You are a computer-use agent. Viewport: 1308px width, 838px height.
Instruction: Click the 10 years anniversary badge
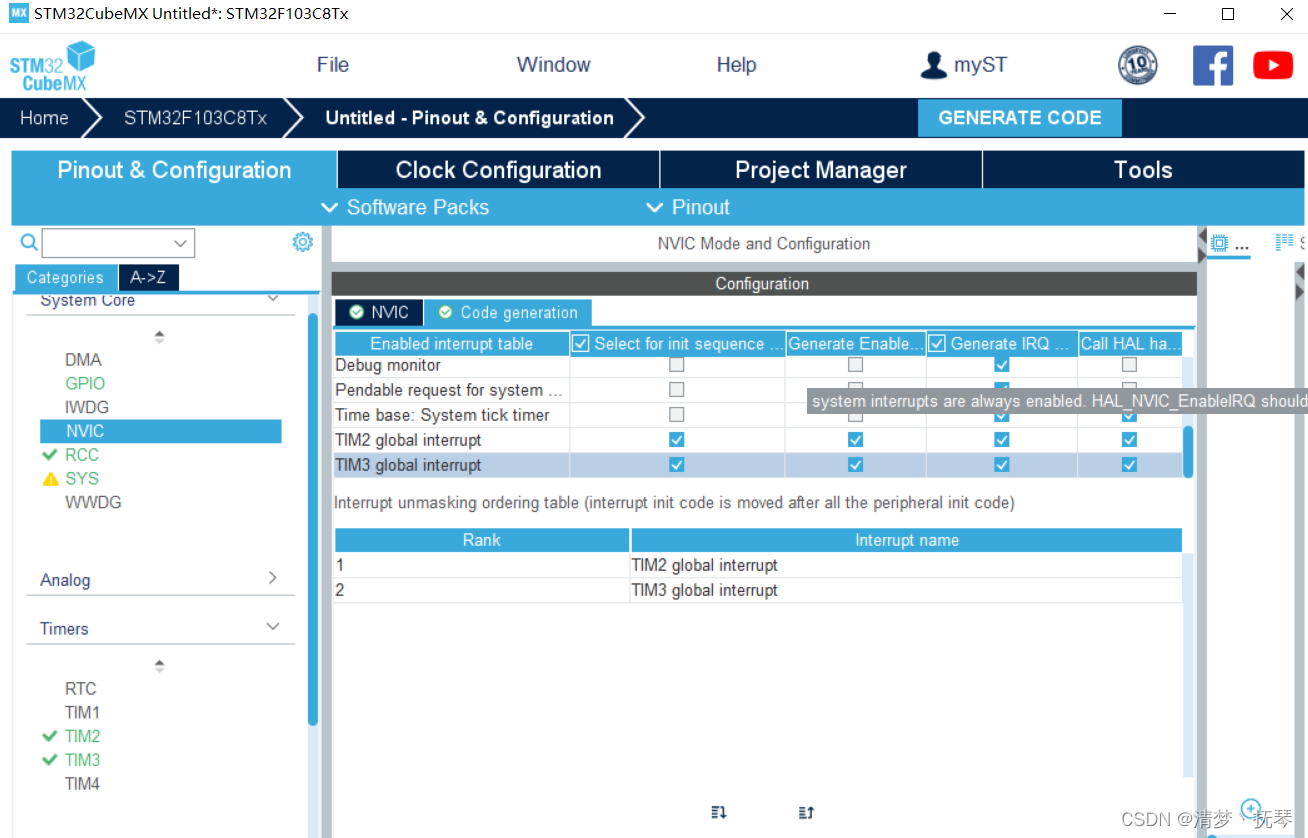(1137, 65)
